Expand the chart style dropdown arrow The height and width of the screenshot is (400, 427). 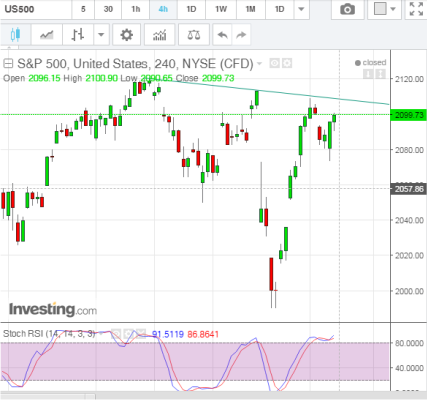coord(101,34)
